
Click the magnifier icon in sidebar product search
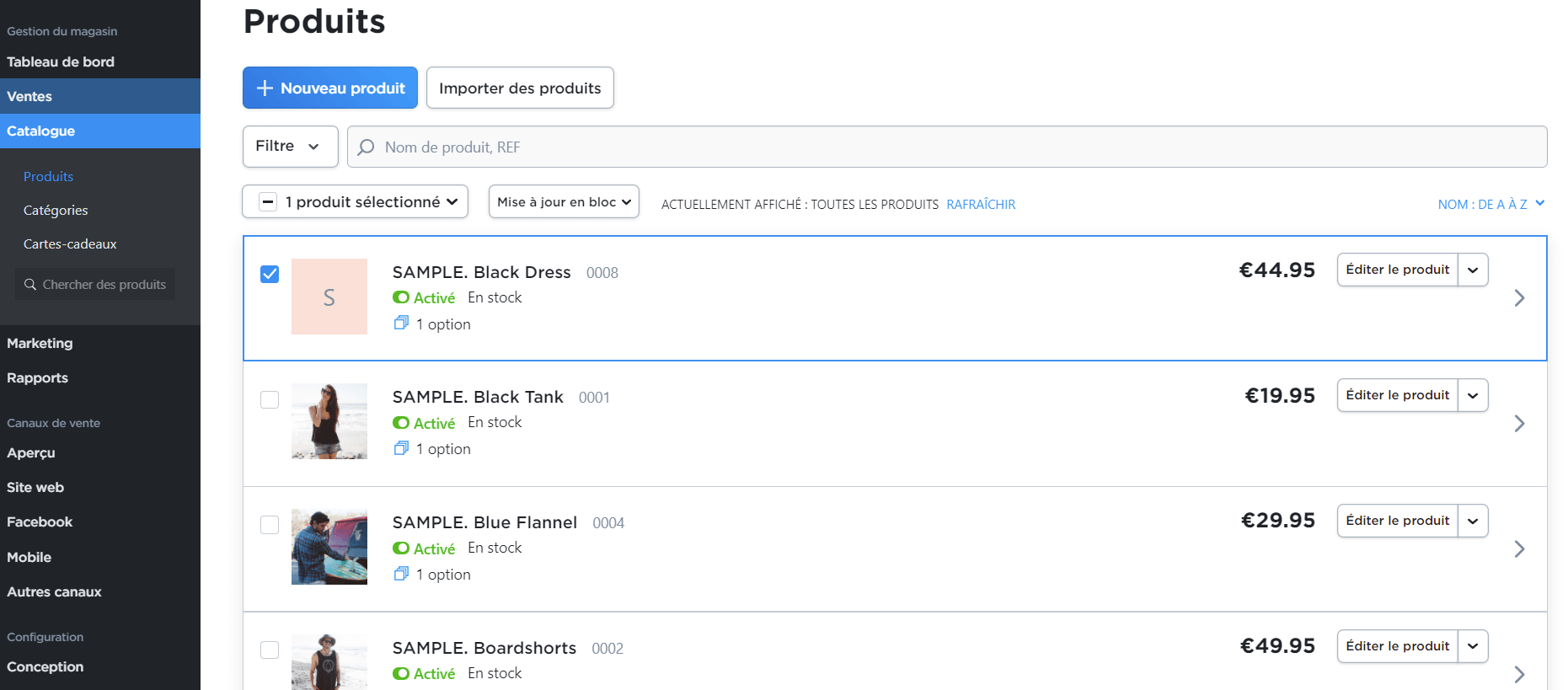tap(30, 285)
